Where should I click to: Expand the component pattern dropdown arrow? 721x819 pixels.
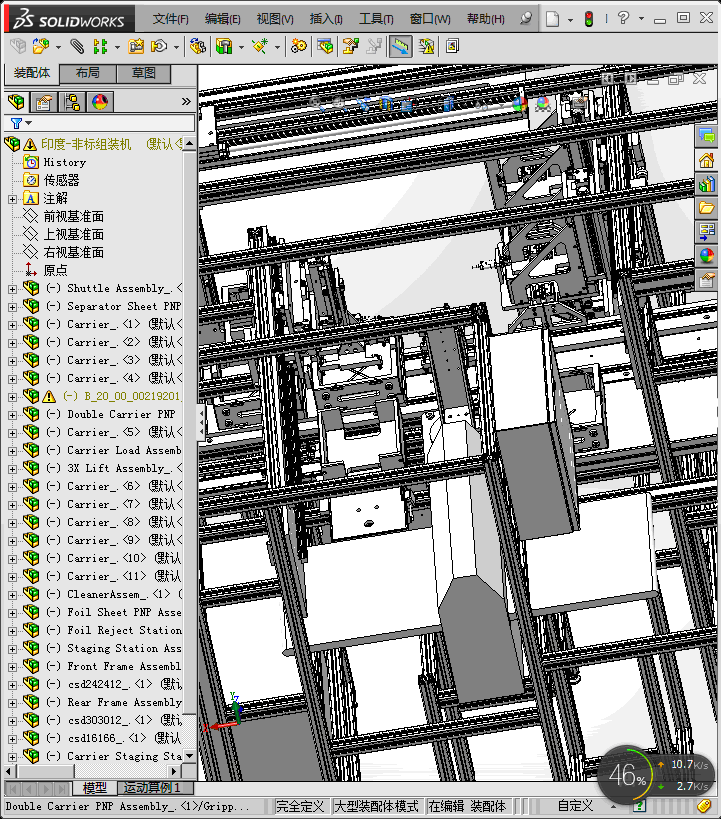(117, 48)
